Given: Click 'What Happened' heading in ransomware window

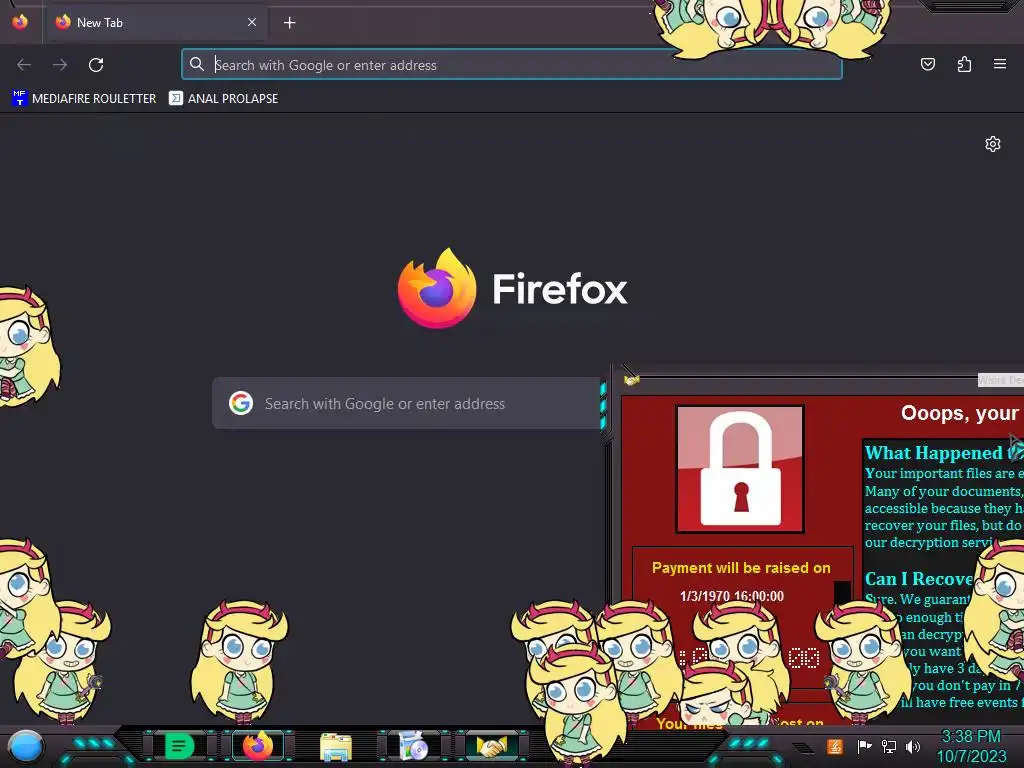Looking at the screenshot, I should [x=934, y=453].
